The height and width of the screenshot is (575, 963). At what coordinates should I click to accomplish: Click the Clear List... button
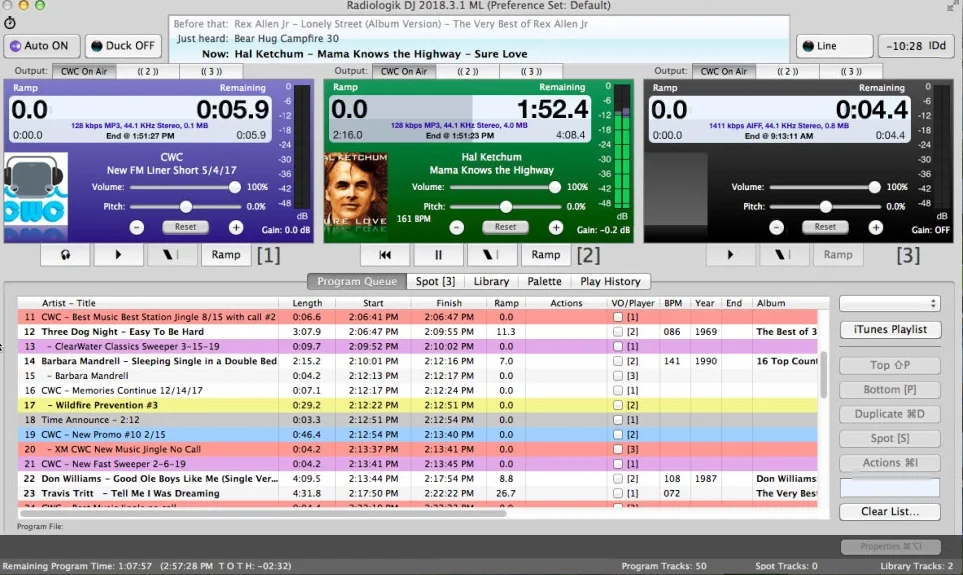pyautogui.click(x=890, y=512)
